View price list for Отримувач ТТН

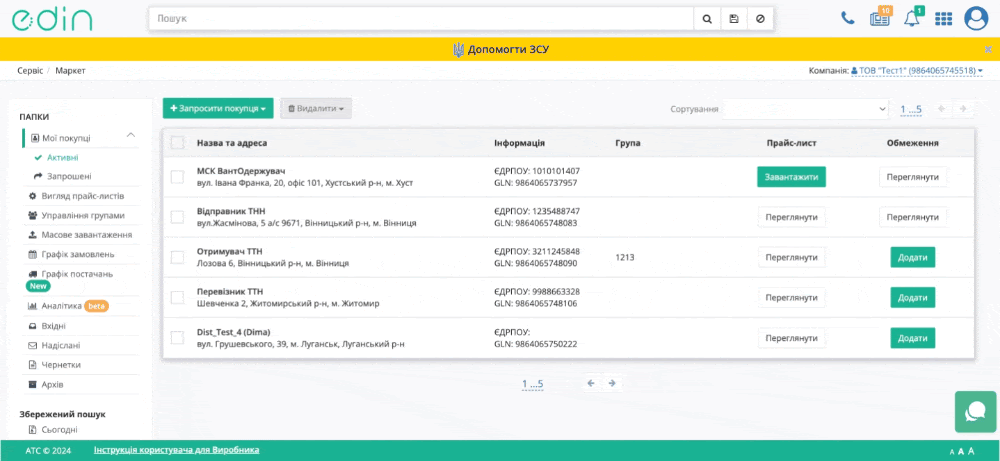[x=791, y=257]
